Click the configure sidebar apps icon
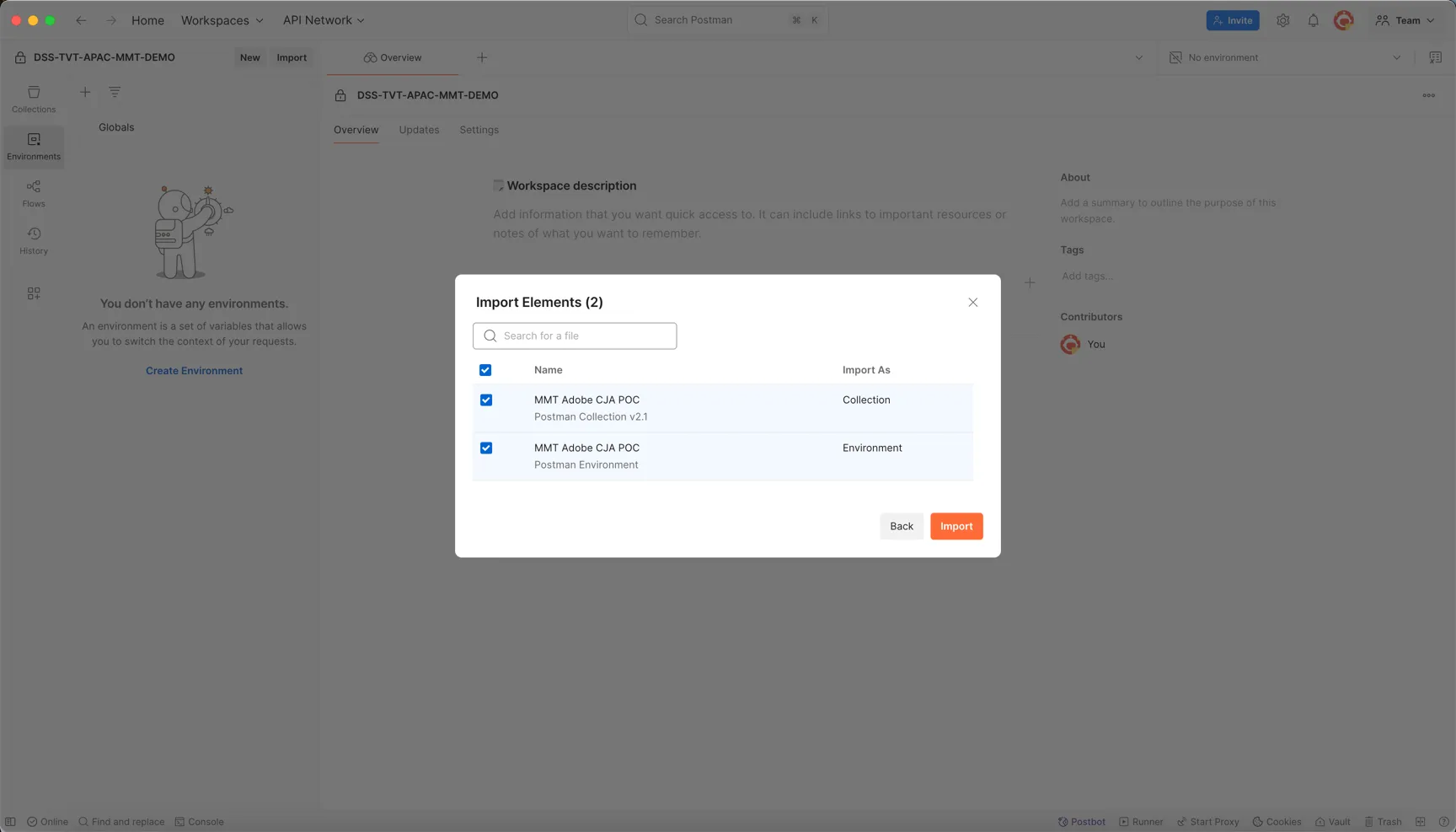This screenshot has height=832, width=1456. tap(34, 293)
